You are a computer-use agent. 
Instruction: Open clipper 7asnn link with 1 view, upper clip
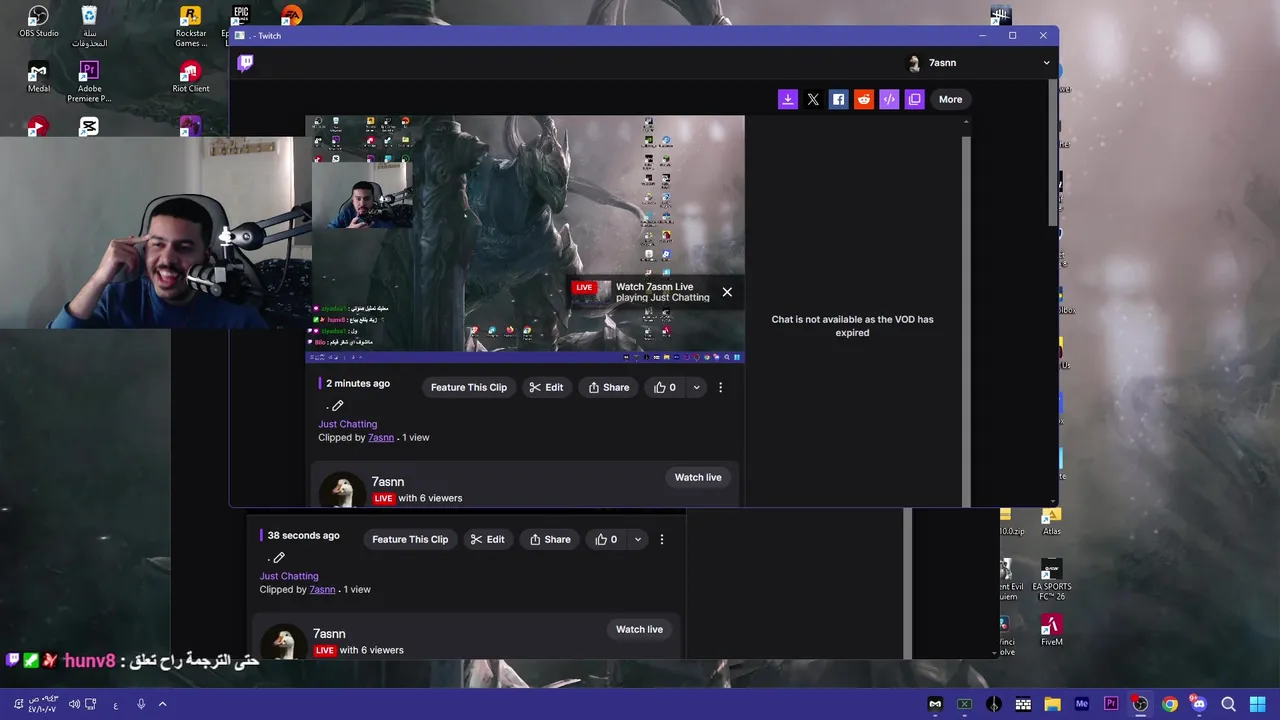[380, 437]
